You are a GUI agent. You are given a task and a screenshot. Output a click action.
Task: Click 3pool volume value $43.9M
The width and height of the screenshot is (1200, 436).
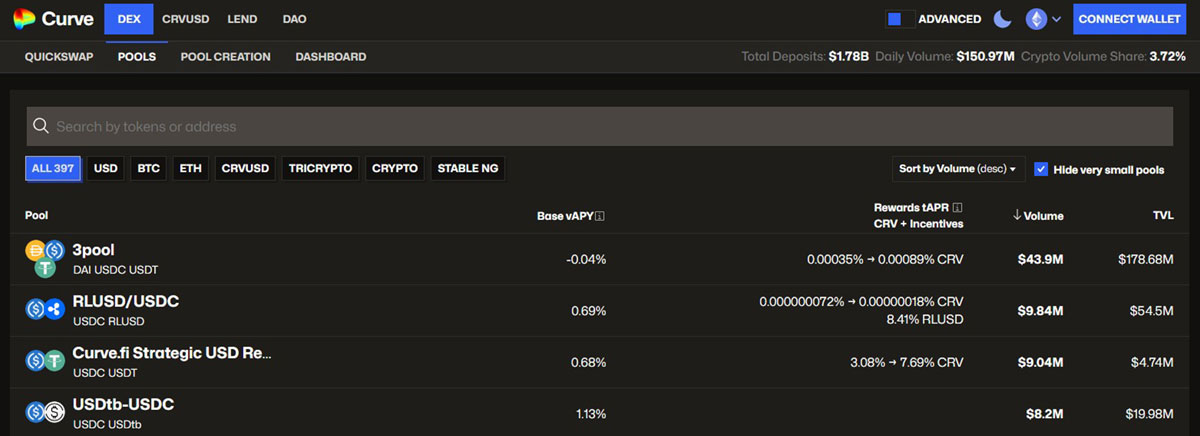tap(1040, 259)
